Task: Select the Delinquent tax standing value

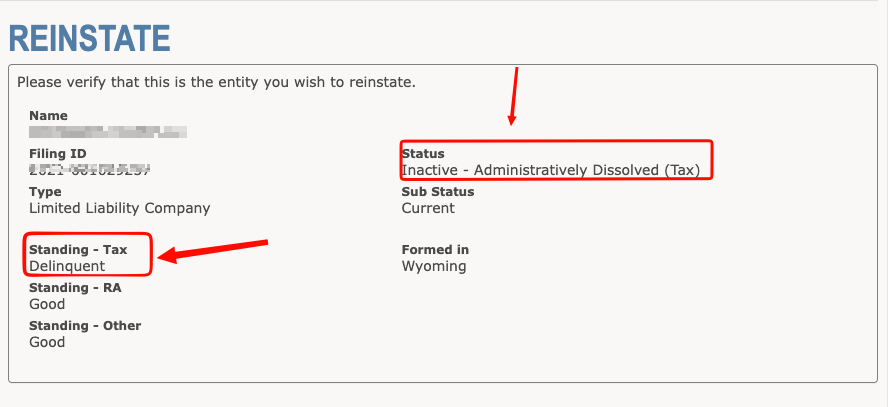Action: (67, 266)
